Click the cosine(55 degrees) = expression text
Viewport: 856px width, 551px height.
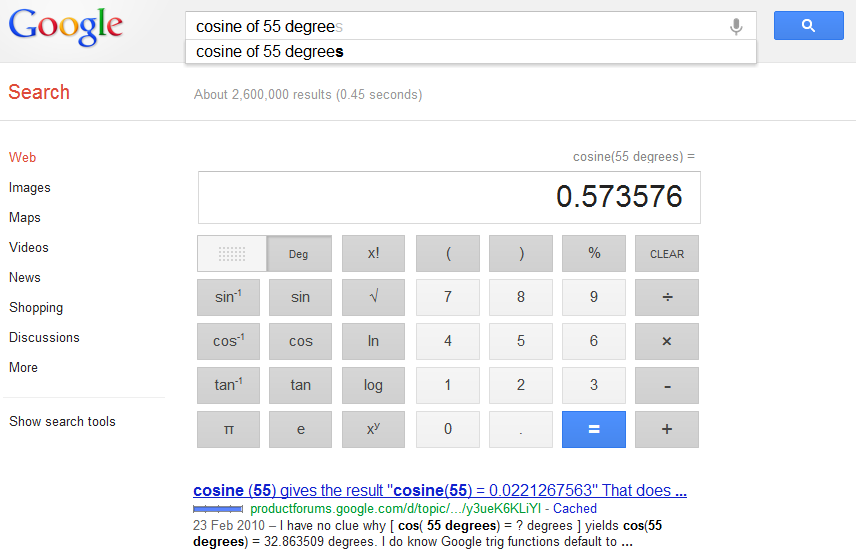634,157
